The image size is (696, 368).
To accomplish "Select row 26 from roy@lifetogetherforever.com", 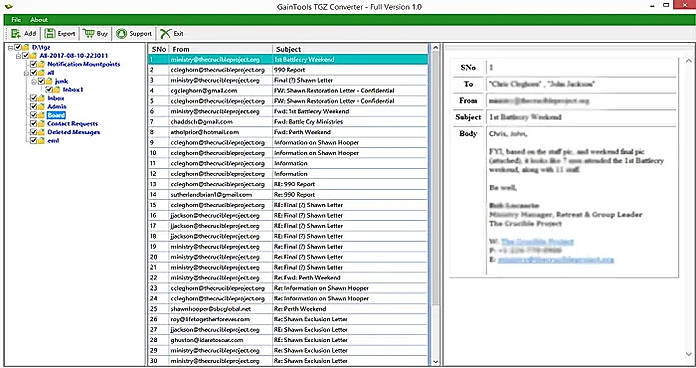I will [288, 319].
